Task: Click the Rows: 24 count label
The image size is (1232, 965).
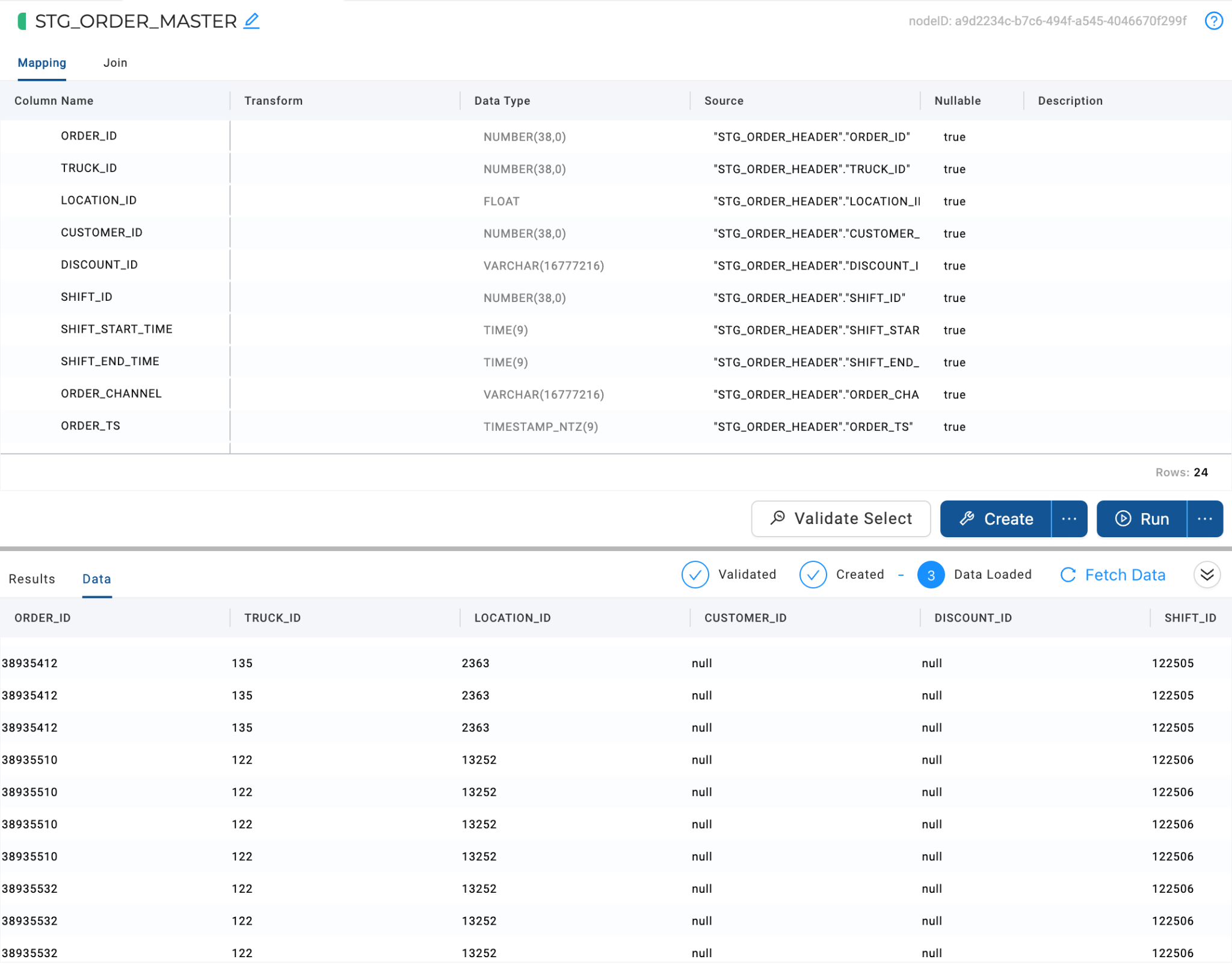Action: point(1181,472)
